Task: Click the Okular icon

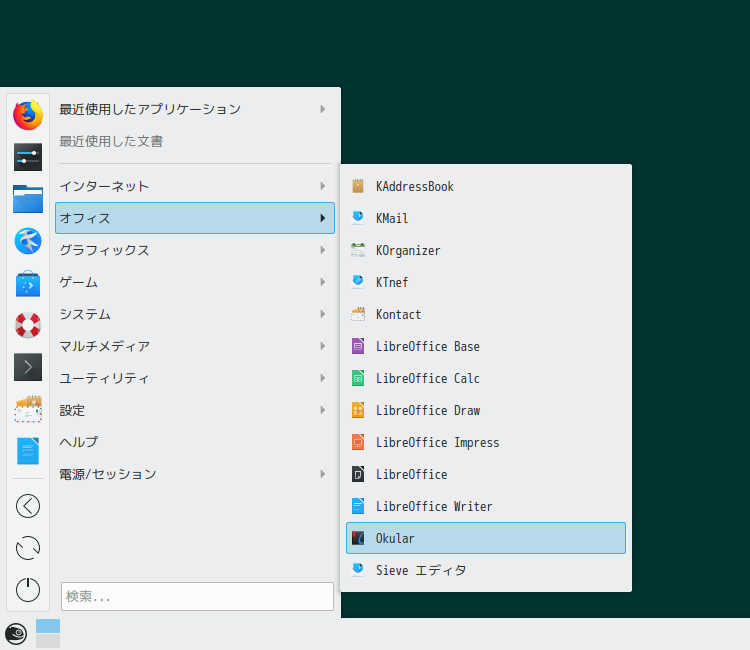Action: (358, 538)
